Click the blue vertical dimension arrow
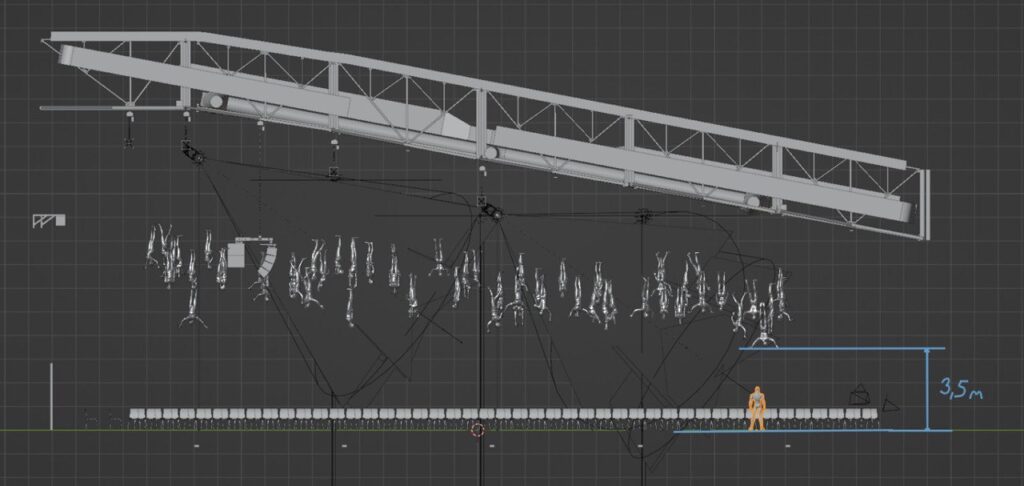The height and width of the screenshot is (486, 1024). (927, 390)
